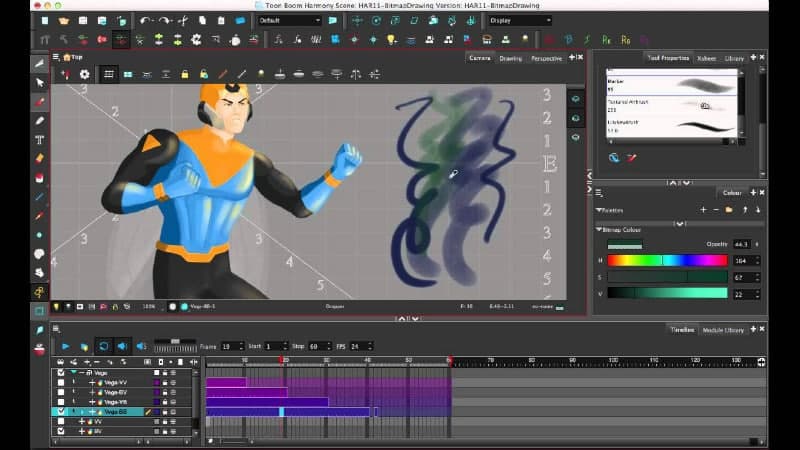Collapse the Palettes section

(598, 210)
